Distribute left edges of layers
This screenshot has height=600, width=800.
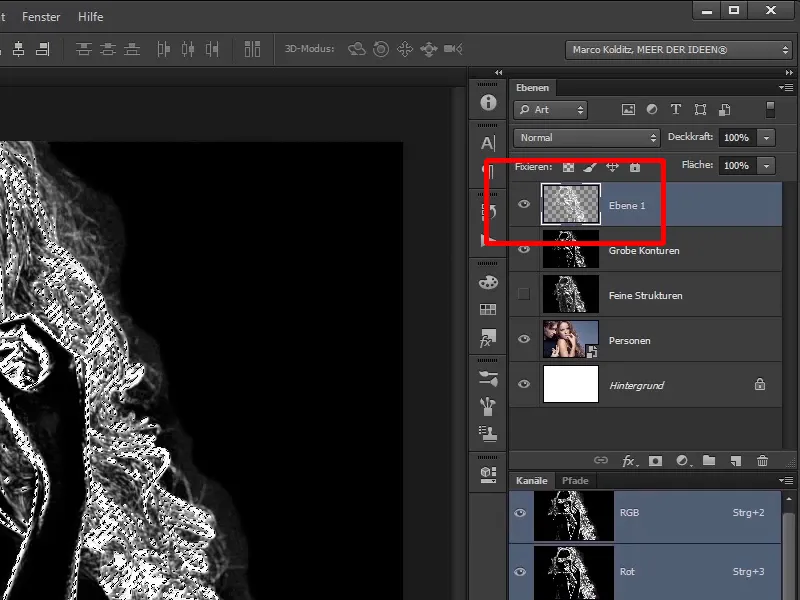(x=163, y=49)
